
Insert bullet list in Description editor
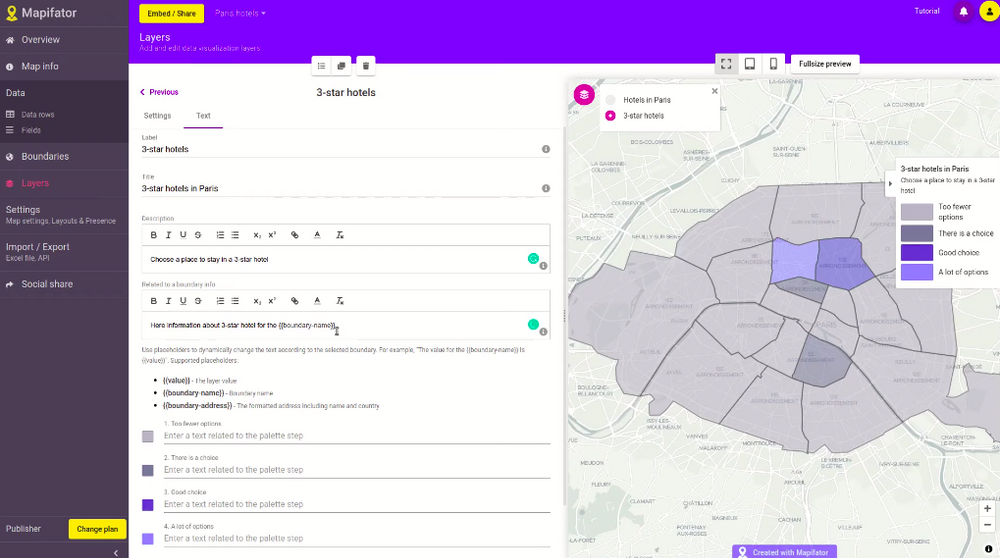(x=235, y=235)
